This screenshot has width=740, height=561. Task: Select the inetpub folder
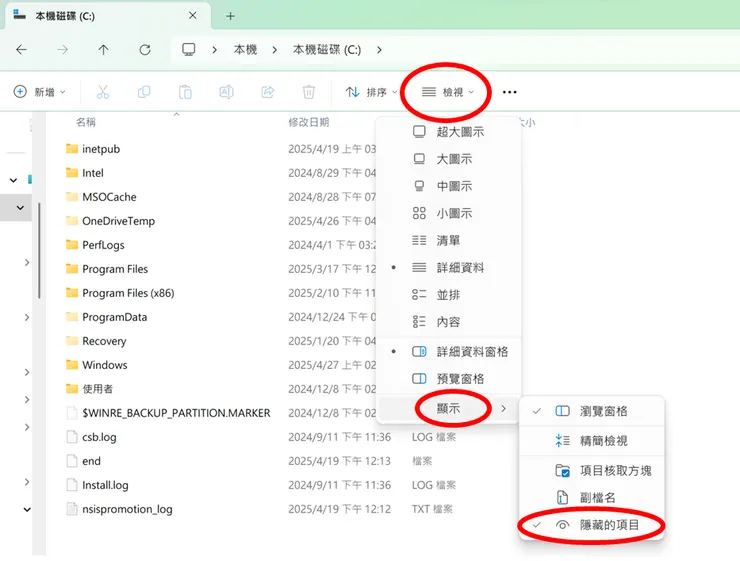click(101, 149)
